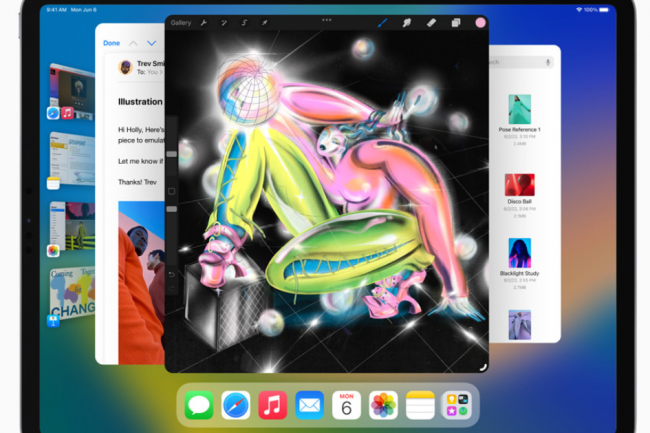This screenshot has height=433, width=650.
Task: Open Calendar from the dock
Action: point(347,405)
